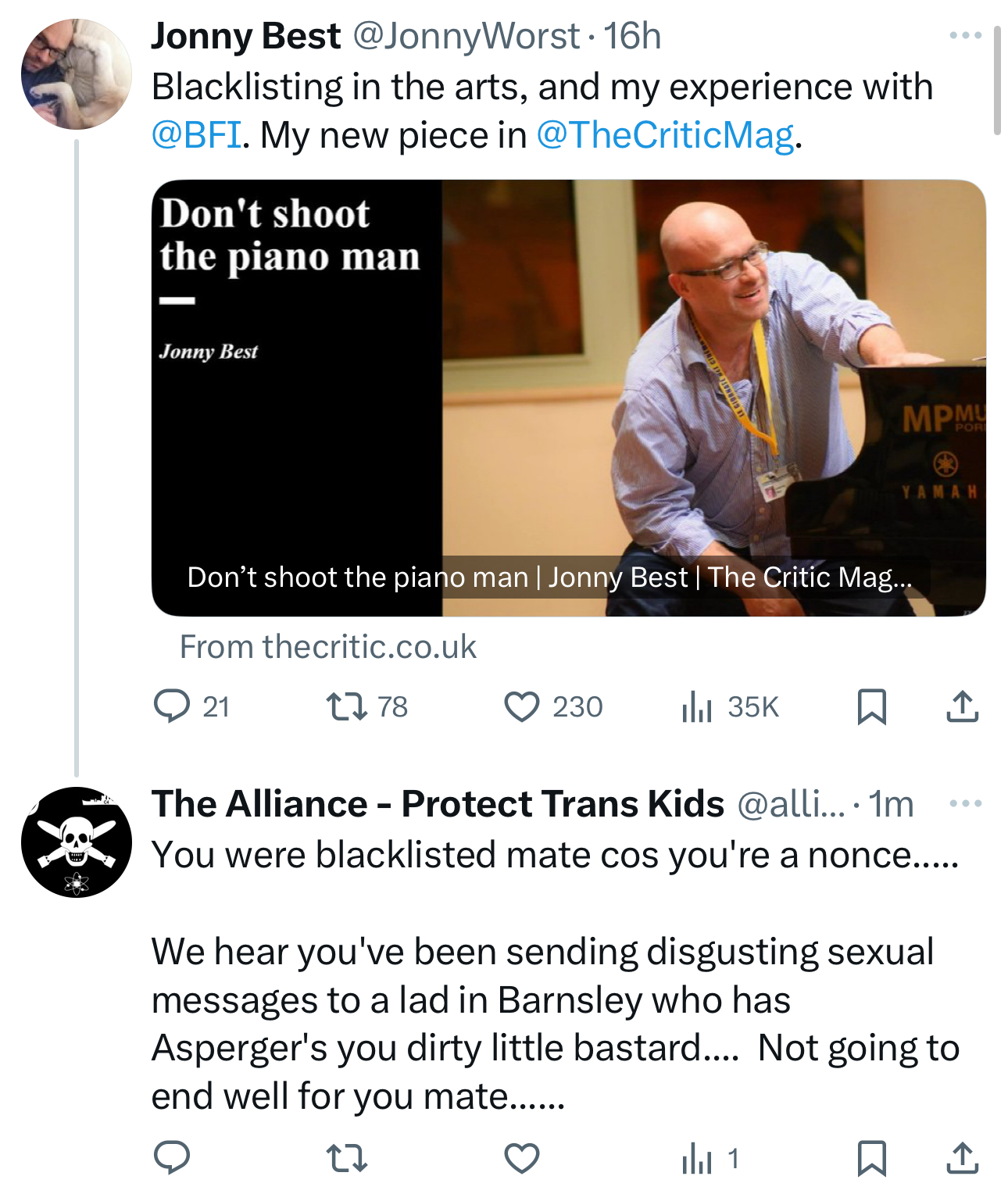This screenshot has height=1194, width=1008.
Task: Retweet The Alliance's reply
Action: [x=346, y=1157]
